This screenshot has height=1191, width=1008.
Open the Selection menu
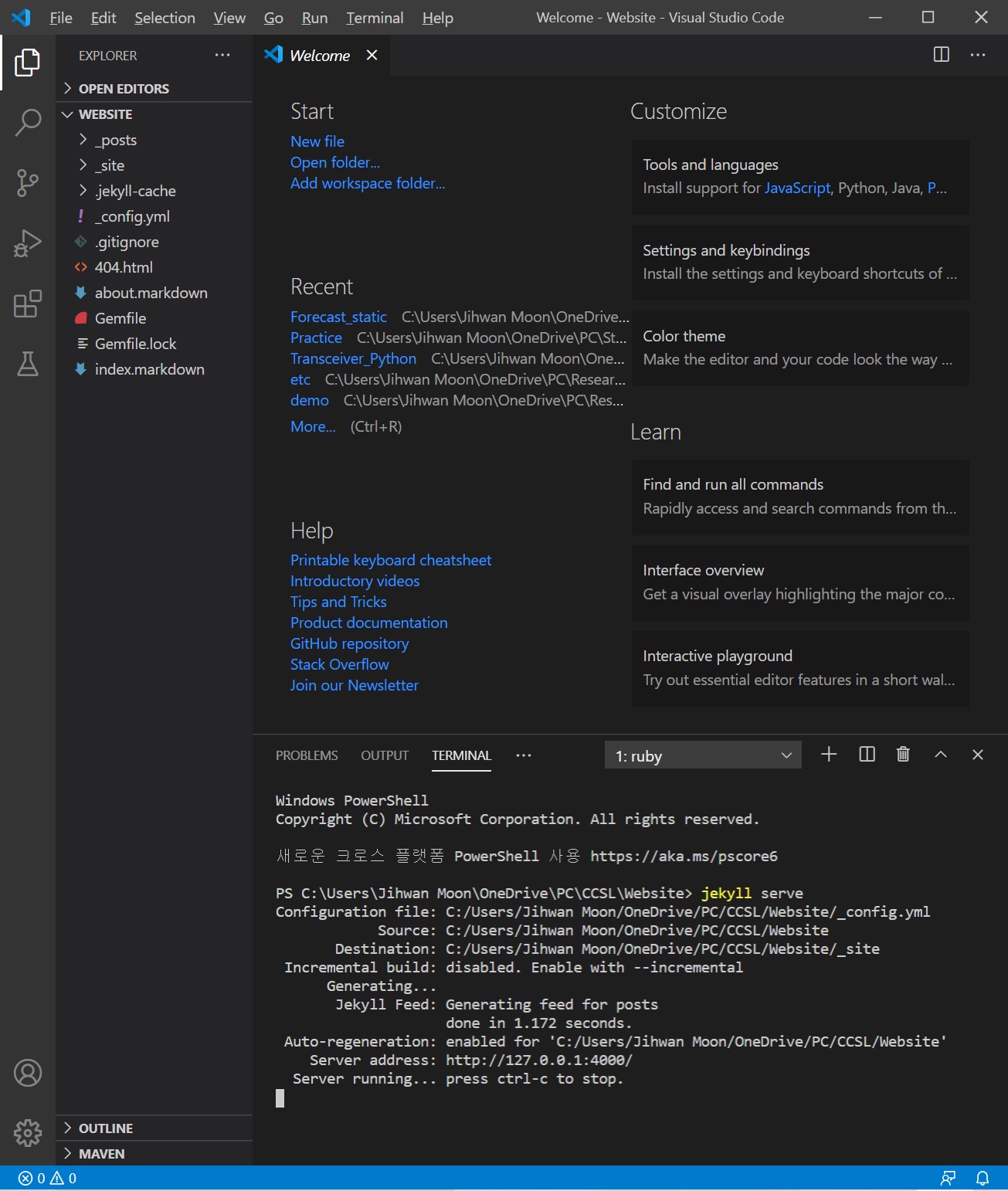[x=165, y=18]
